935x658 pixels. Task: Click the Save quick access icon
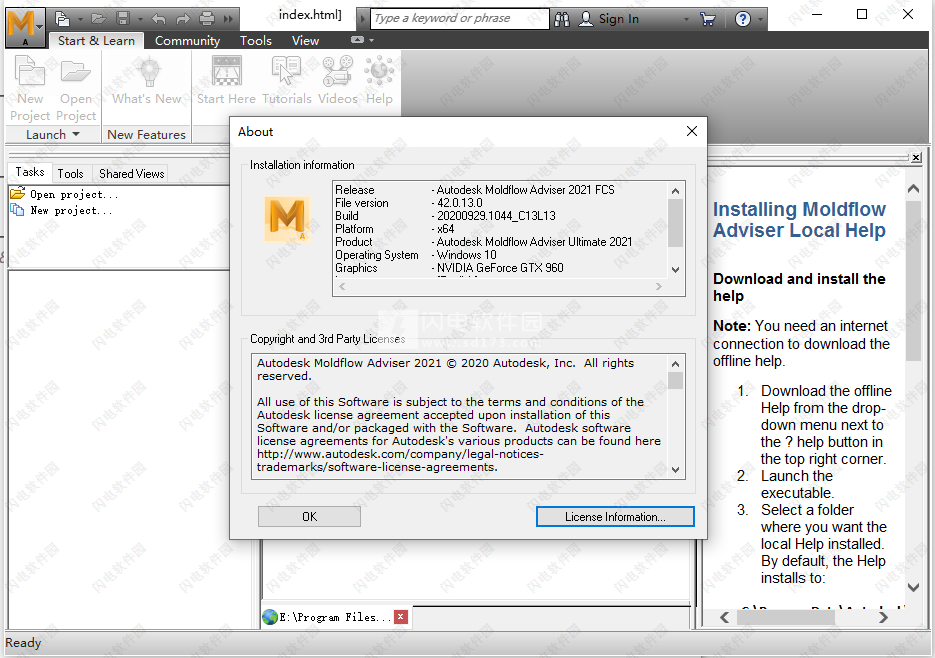tap(123, 19)
